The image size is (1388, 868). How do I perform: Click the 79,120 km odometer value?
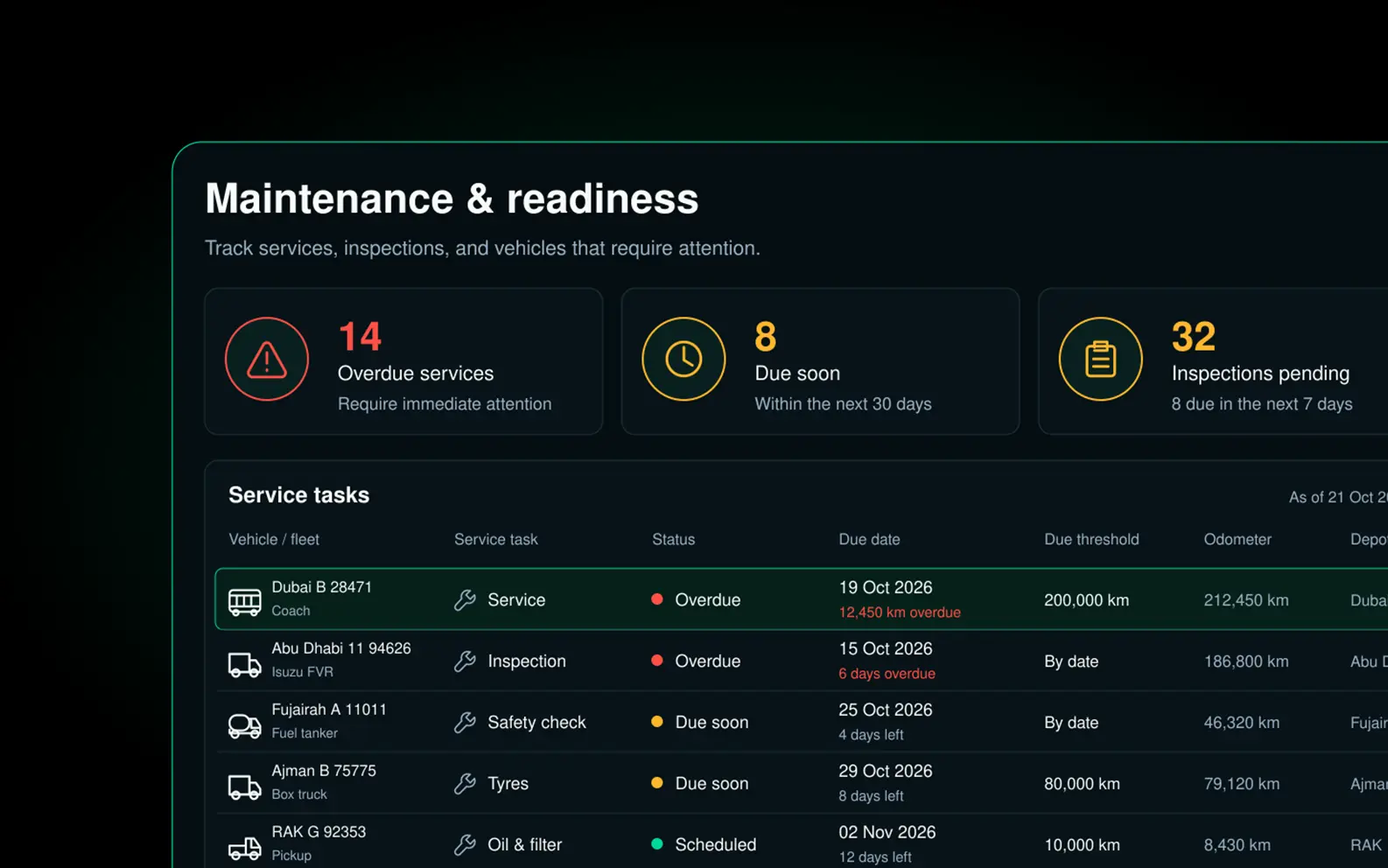(1242, 784)
